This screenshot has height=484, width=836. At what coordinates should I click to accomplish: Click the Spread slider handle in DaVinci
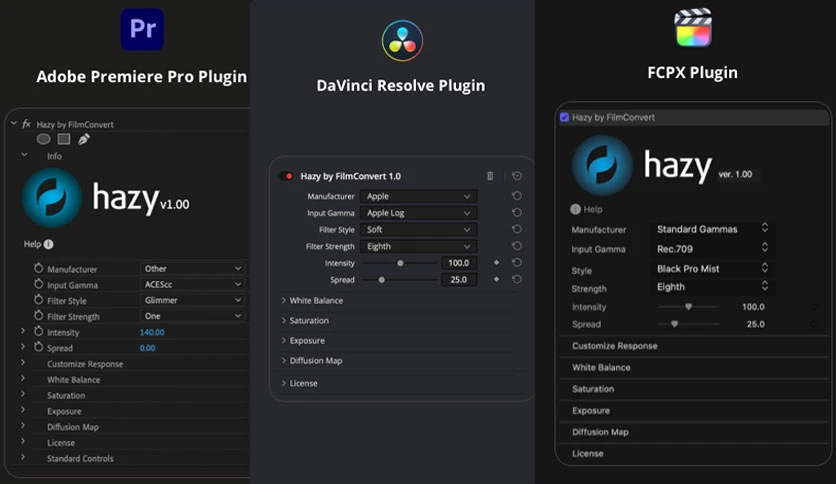coord(382,280)
